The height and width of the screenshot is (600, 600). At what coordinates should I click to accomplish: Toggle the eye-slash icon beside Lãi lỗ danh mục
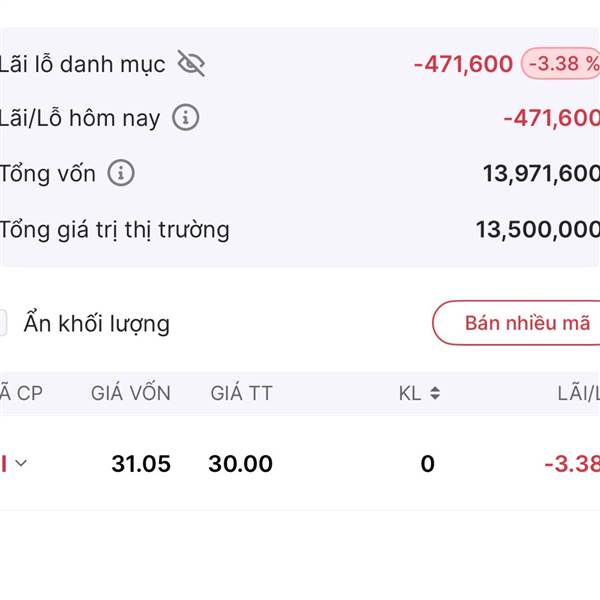pyautogui.click(x=191, y=64)
